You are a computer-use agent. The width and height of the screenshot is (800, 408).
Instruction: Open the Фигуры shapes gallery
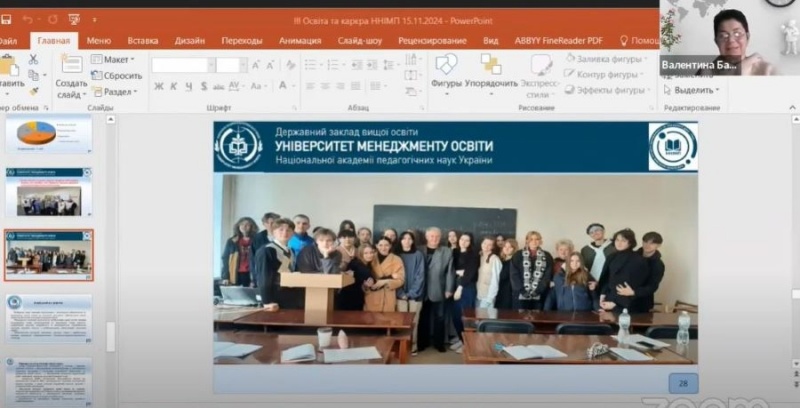pos(446,70)
